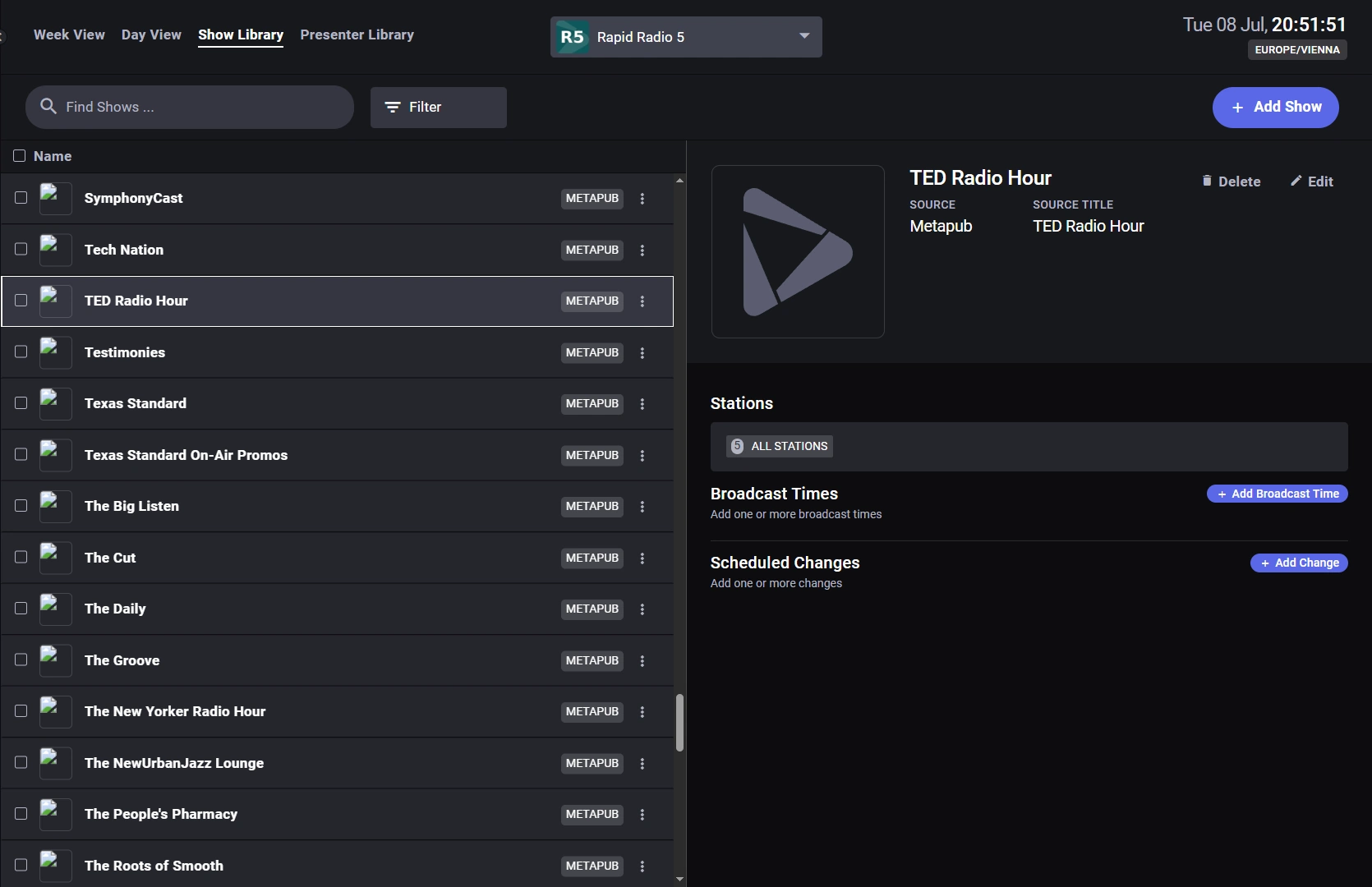The width and height of the screenshot is (1372, 887).
Task: Select The People's Pharmacy row
Action: [337, 814]
